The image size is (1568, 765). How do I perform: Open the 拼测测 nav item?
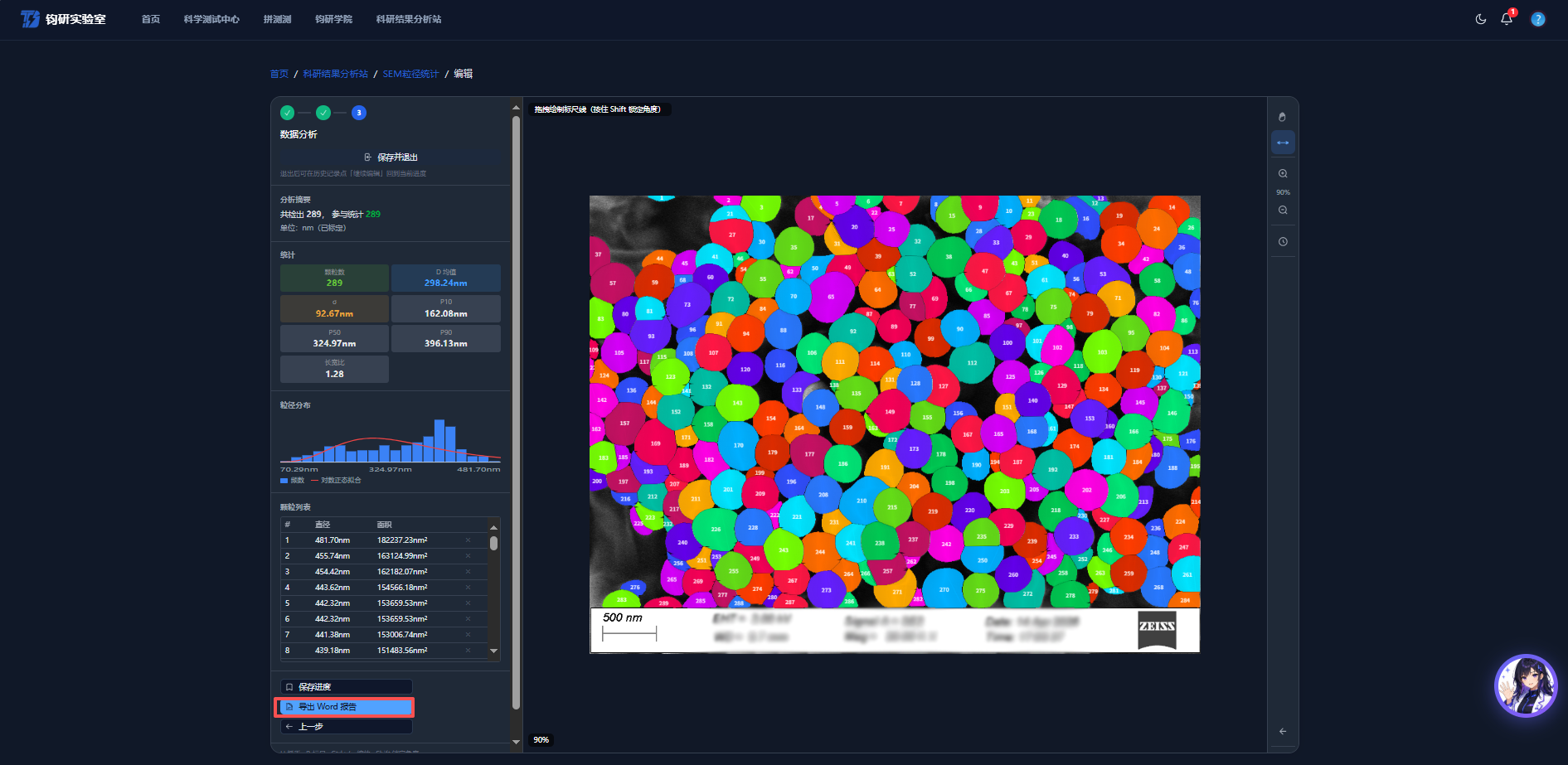coord(277,19)
